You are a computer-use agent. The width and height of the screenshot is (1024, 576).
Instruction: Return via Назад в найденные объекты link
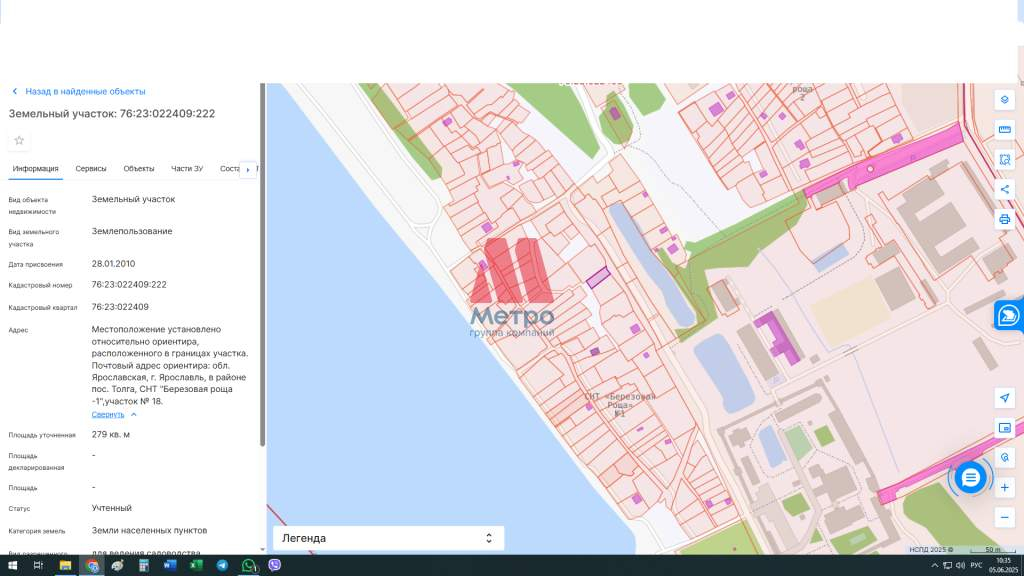tap(85, 91)
